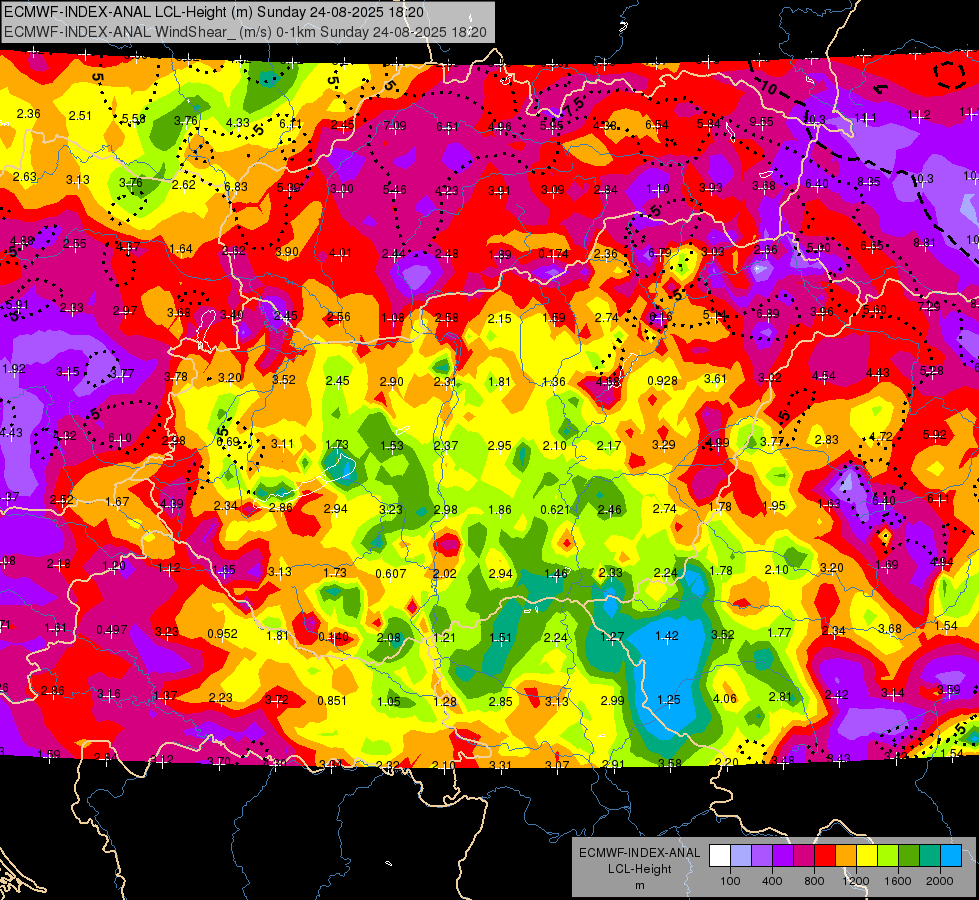Click the wind shear value 9.55

(x=762, y=122)
